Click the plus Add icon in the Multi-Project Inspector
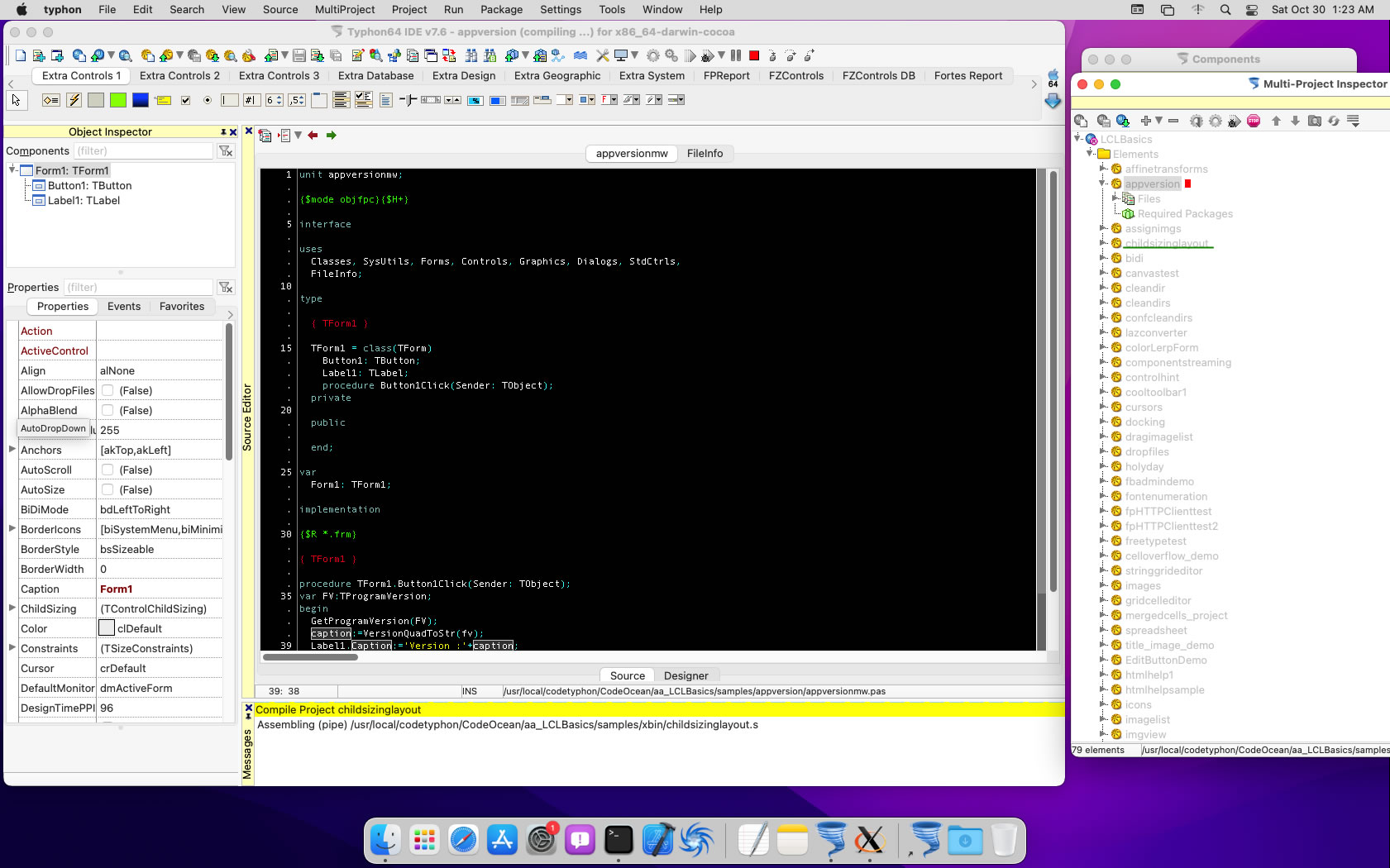Viewport: 1390px width, 868px height. (x=1145, y=121)
